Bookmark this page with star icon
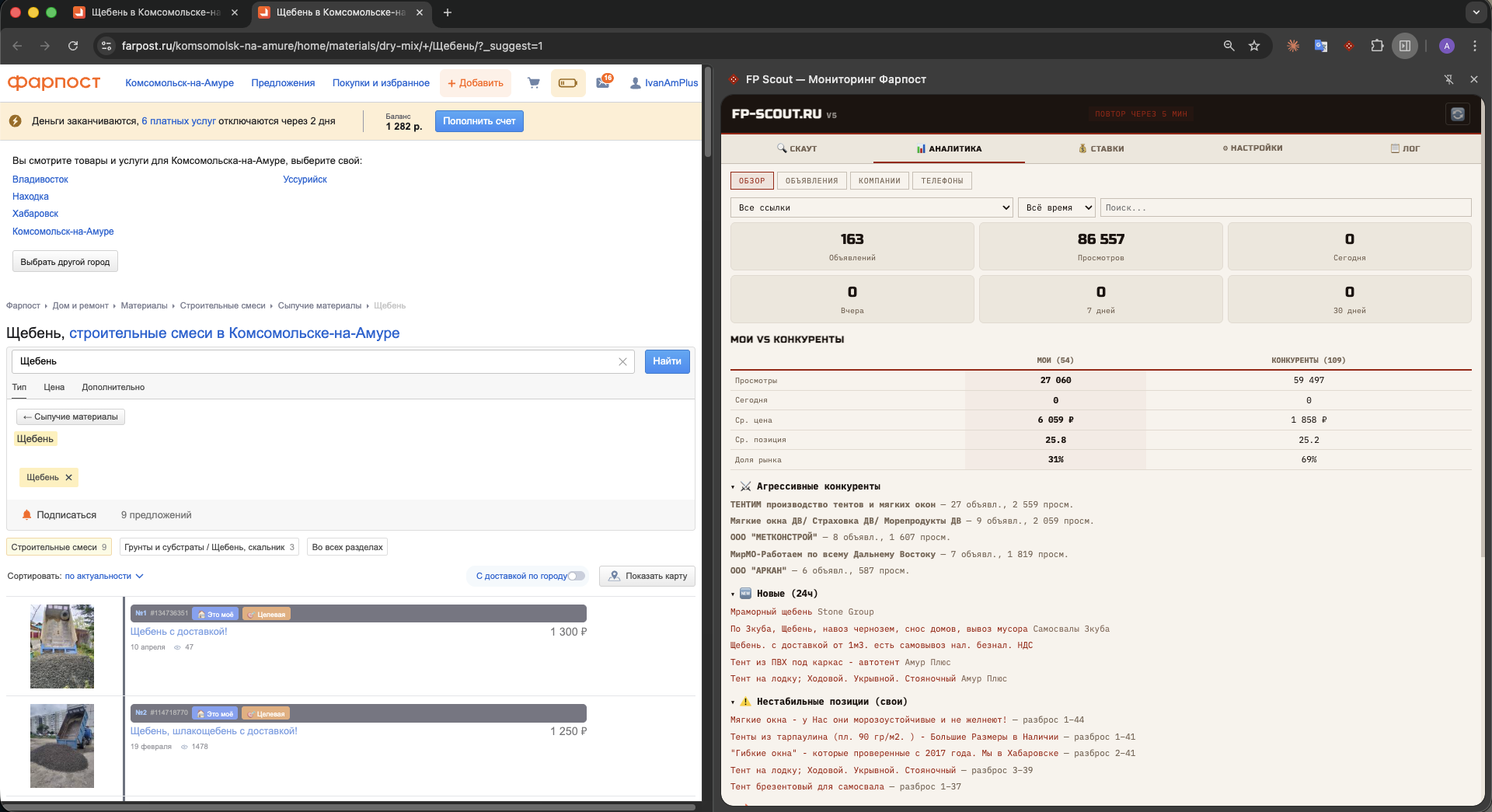This screenshot has width=1492, height=812. pyautogui.click(x=1254, y=46)
